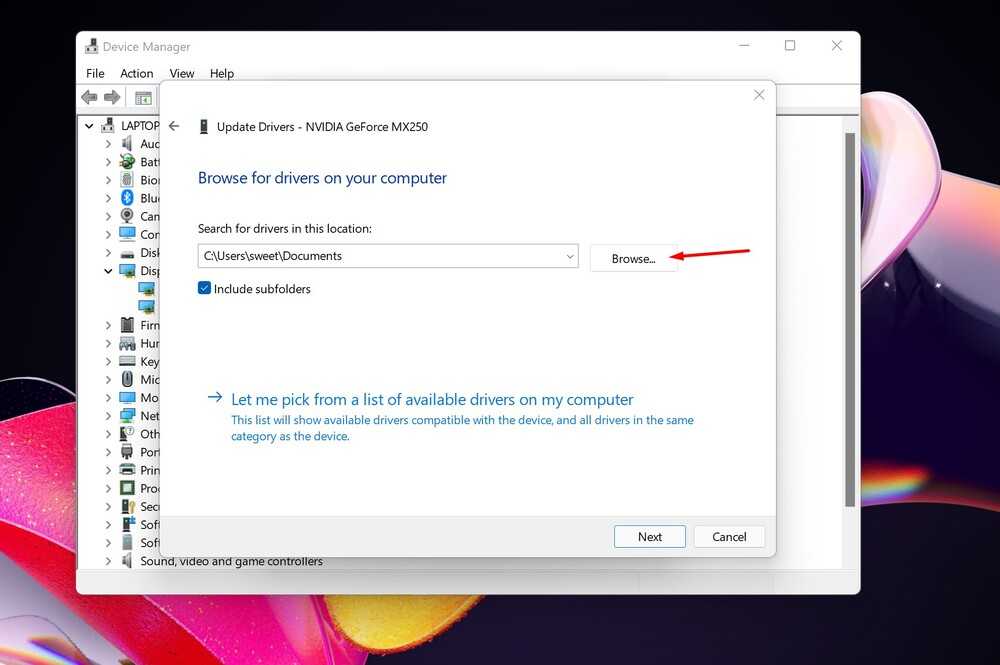Uncheck the Include subfolders checkbox

coord(204,289)
